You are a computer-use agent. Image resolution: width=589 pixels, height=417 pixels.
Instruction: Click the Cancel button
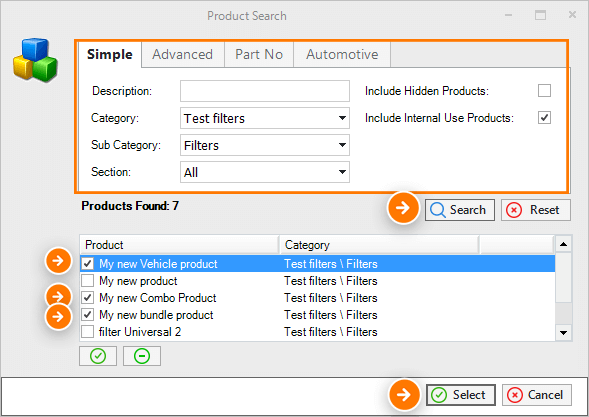click(x=537, y=395)
